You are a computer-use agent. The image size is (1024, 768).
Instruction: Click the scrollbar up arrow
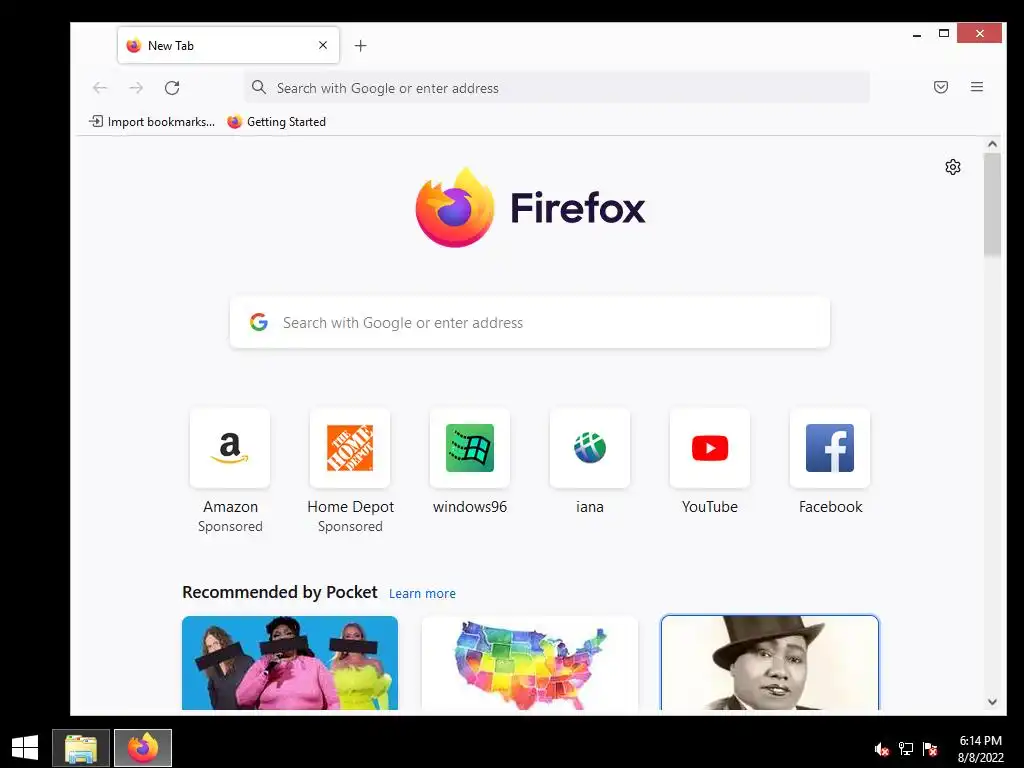pyautogui.click(x=993, y=144)
